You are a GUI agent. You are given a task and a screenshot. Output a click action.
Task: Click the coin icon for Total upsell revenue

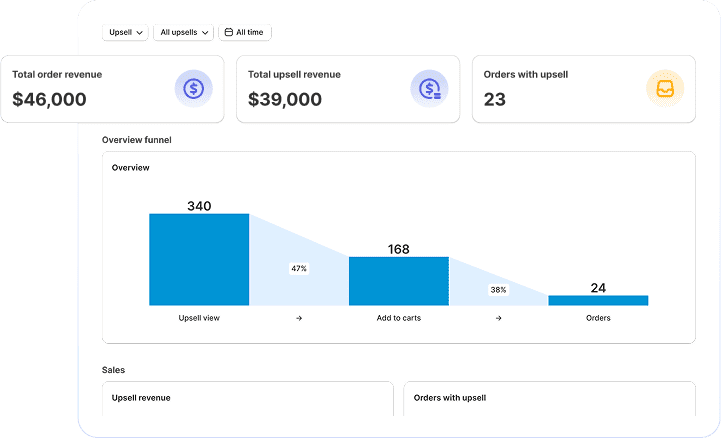coord(430,89)
